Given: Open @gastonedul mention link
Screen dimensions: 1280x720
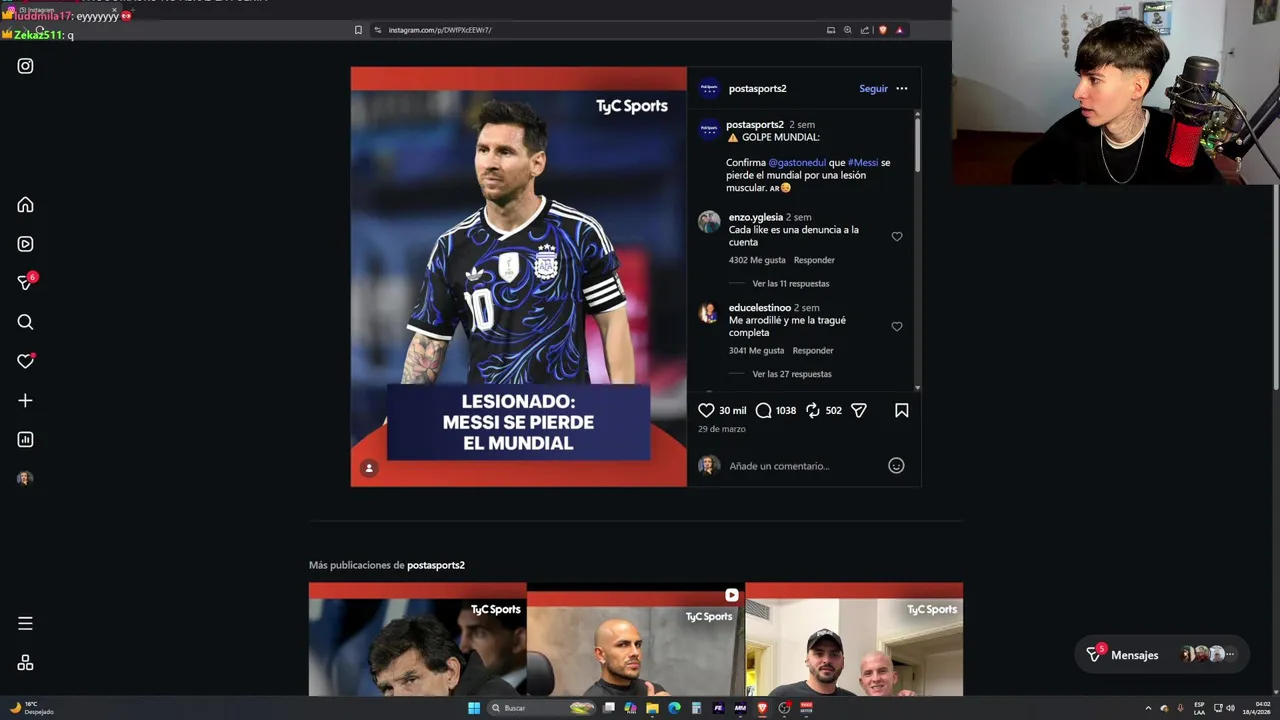Looking at the screenshot, I should pos(797,162).
